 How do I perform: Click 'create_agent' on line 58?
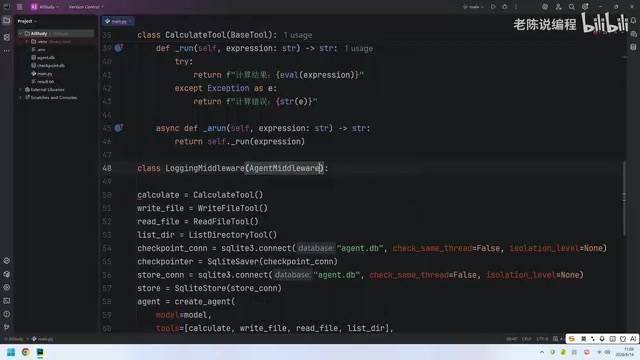click(x=202, y=302)
